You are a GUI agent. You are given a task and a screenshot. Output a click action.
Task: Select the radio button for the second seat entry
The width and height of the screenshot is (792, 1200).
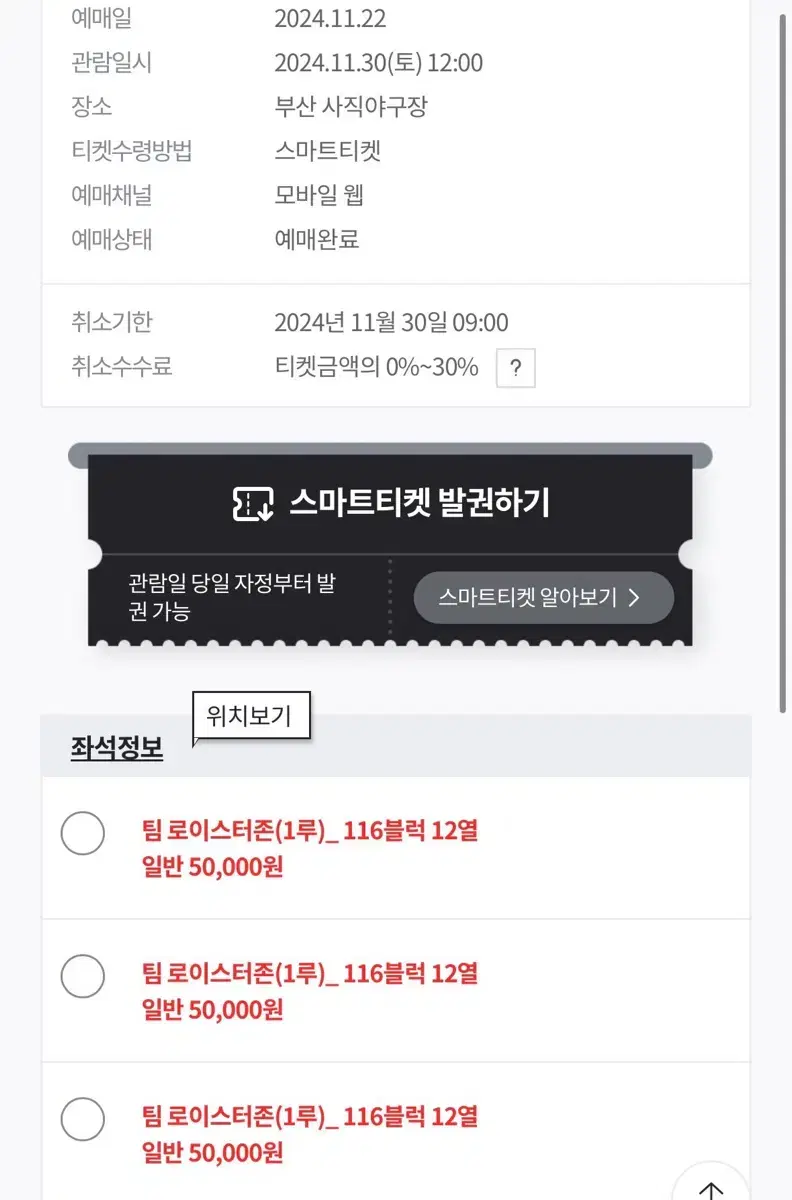pyautogui.click(x=83, y=976)
